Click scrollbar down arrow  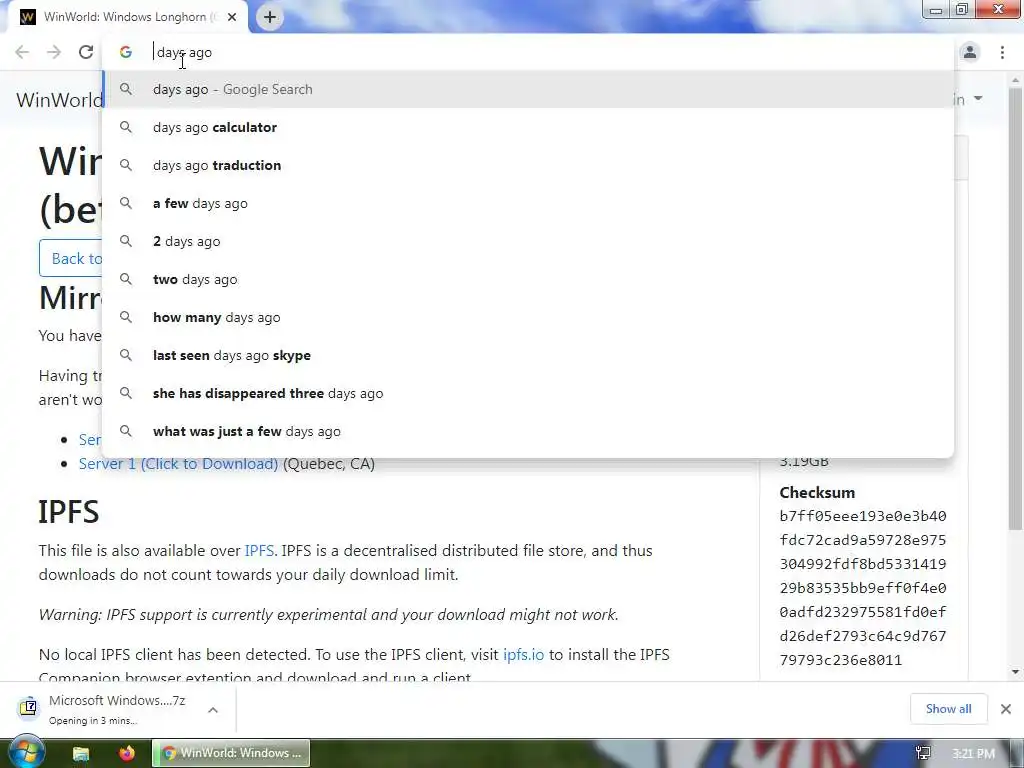click(1015, 671)
